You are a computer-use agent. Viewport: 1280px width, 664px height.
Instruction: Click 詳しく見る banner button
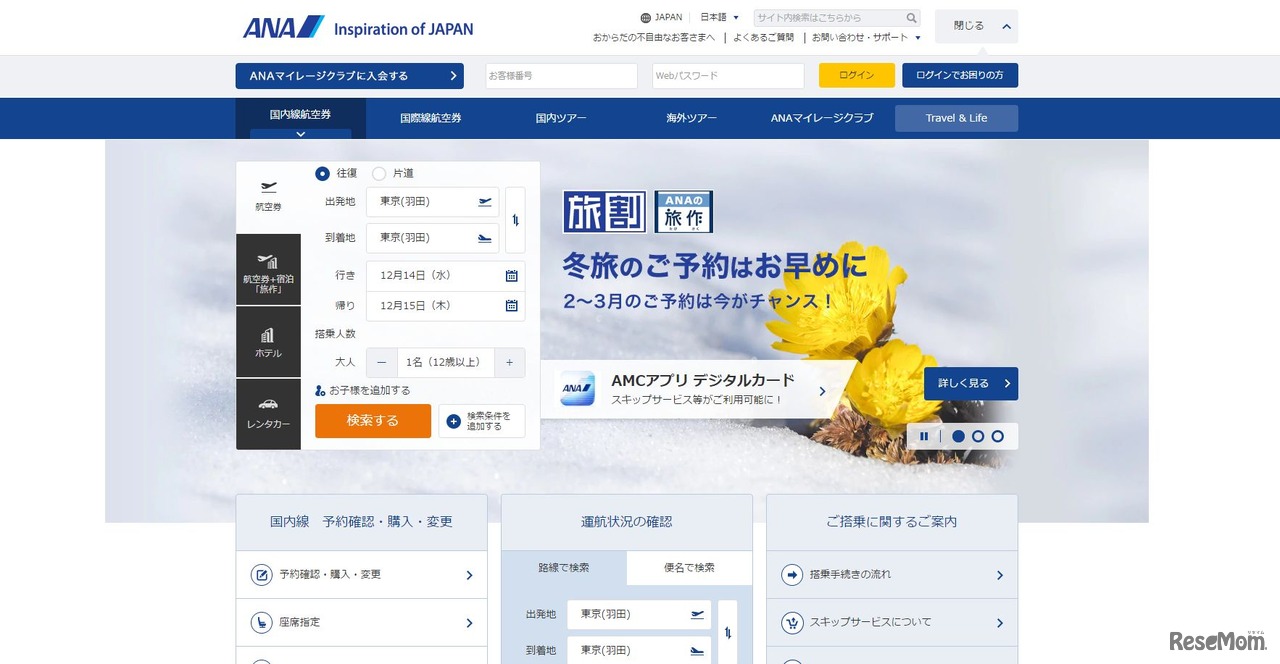971,384
